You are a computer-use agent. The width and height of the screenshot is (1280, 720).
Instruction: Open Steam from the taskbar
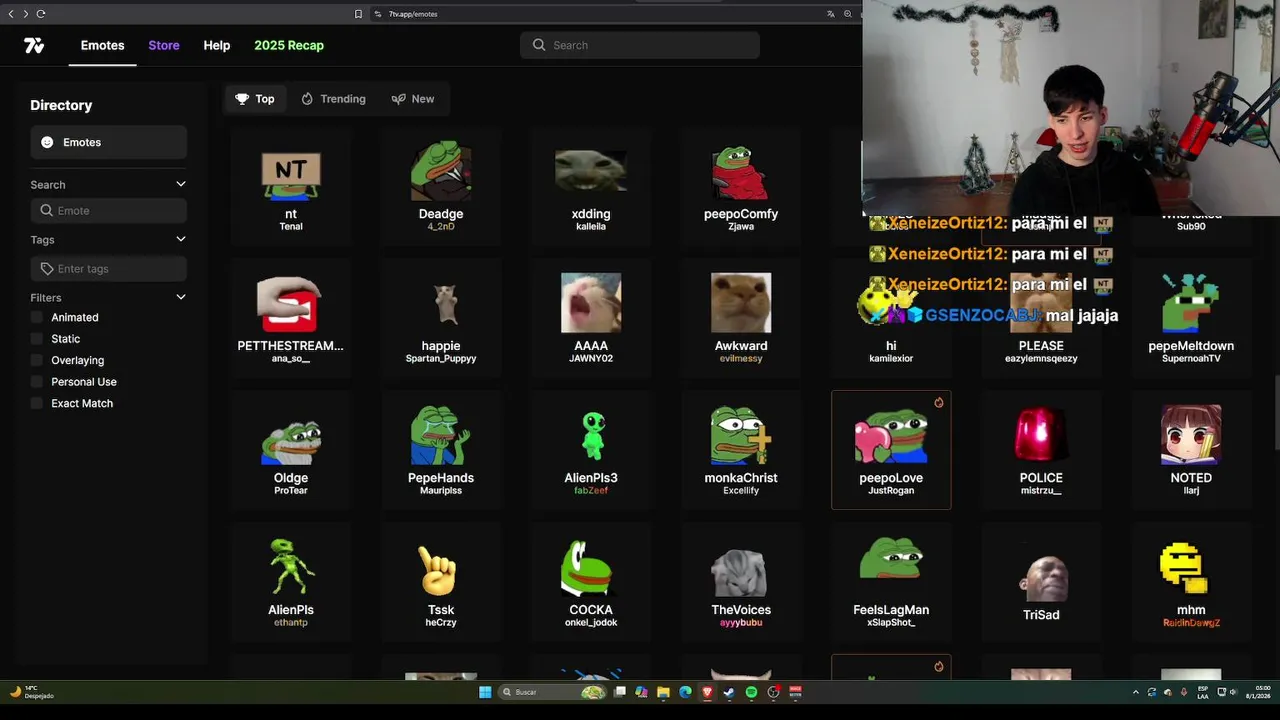tap(729, 692)
